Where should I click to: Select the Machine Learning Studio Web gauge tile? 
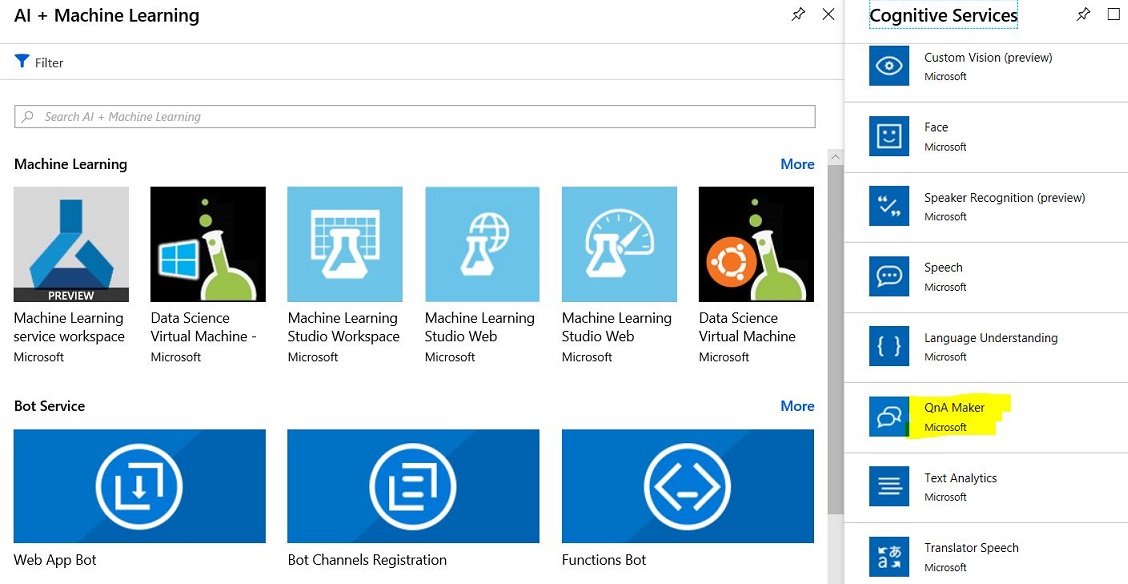pyautogui.click(x=619, y=245)
